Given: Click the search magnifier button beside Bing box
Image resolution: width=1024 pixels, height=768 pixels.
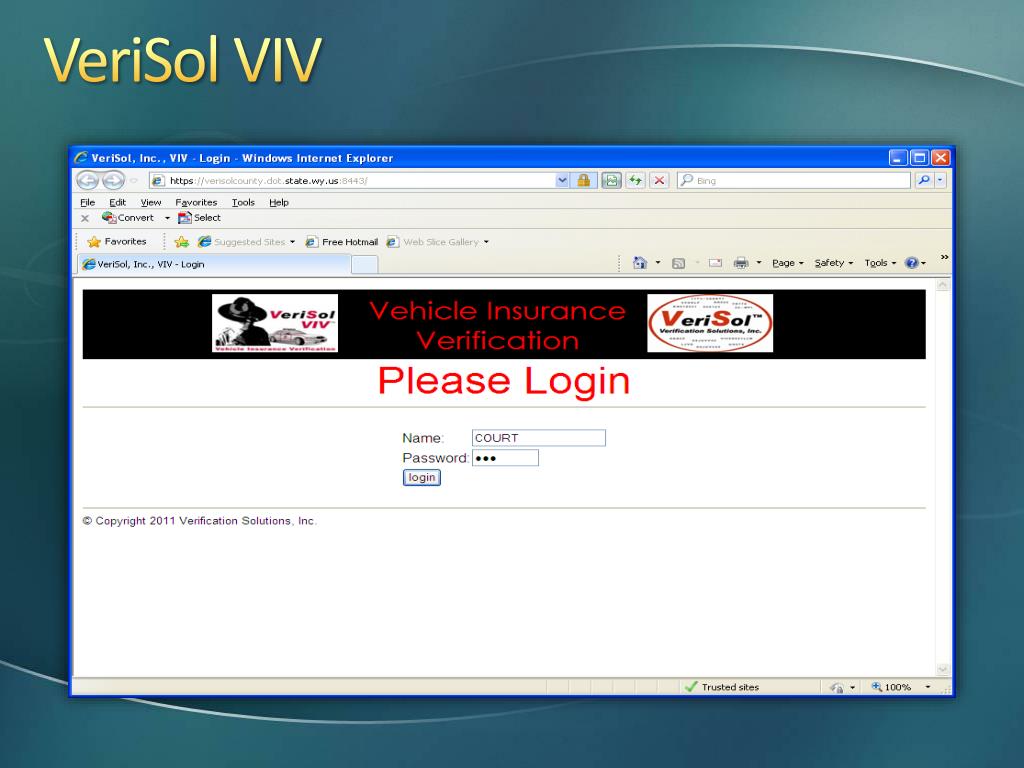Looking at the screenshot, I should pos(923,180).
